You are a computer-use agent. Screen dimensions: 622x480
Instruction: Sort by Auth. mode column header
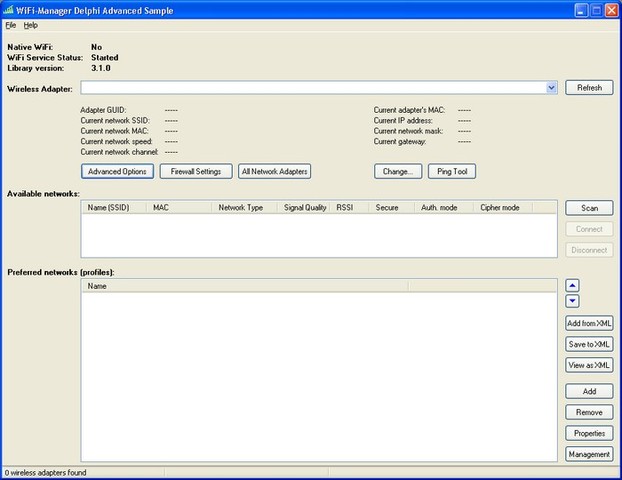444,207
